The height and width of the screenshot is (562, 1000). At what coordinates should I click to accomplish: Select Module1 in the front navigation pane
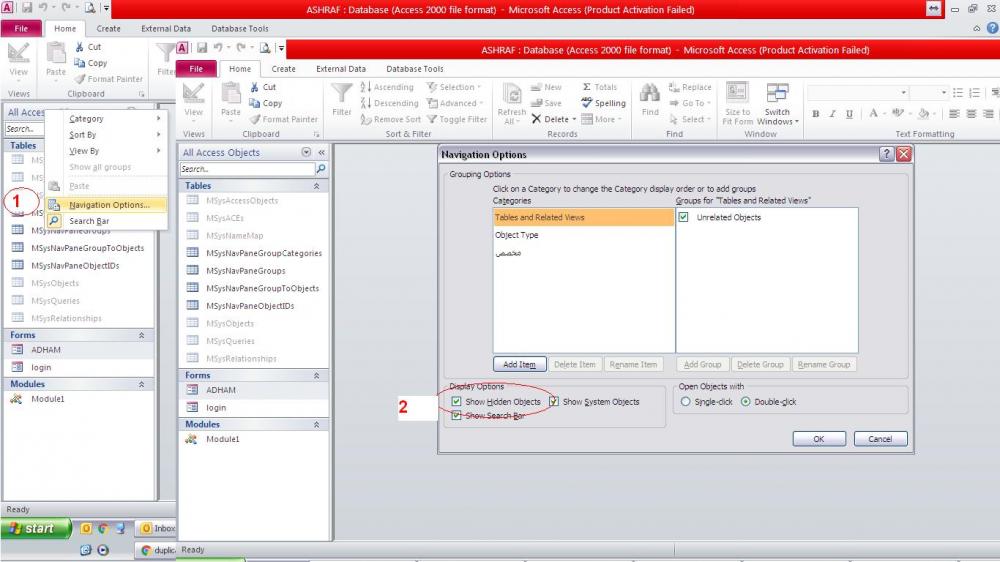(254, 439)
